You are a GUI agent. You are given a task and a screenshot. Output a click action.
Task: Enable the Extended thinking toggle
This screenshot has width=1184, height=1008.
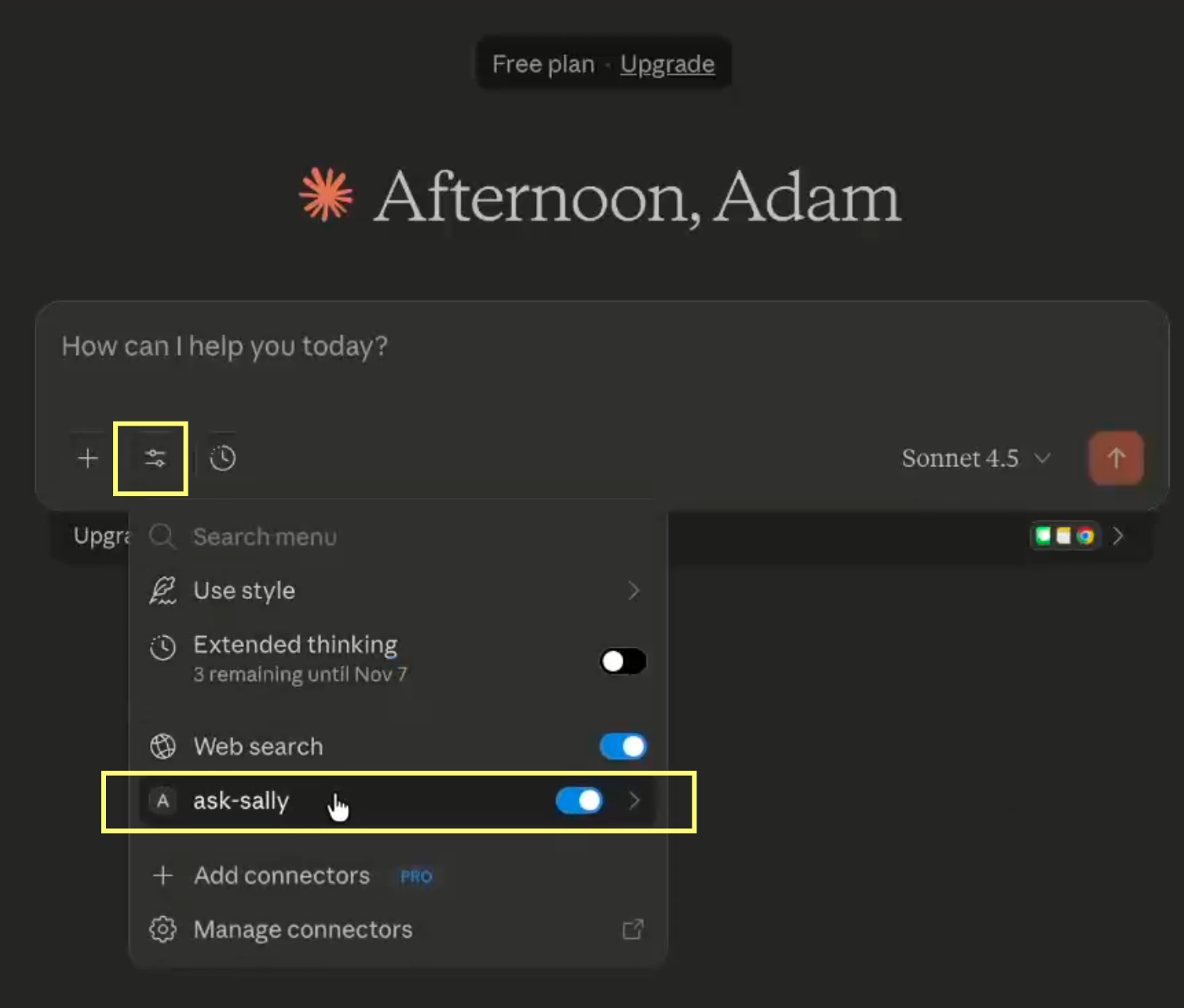(x=623, y=661)
